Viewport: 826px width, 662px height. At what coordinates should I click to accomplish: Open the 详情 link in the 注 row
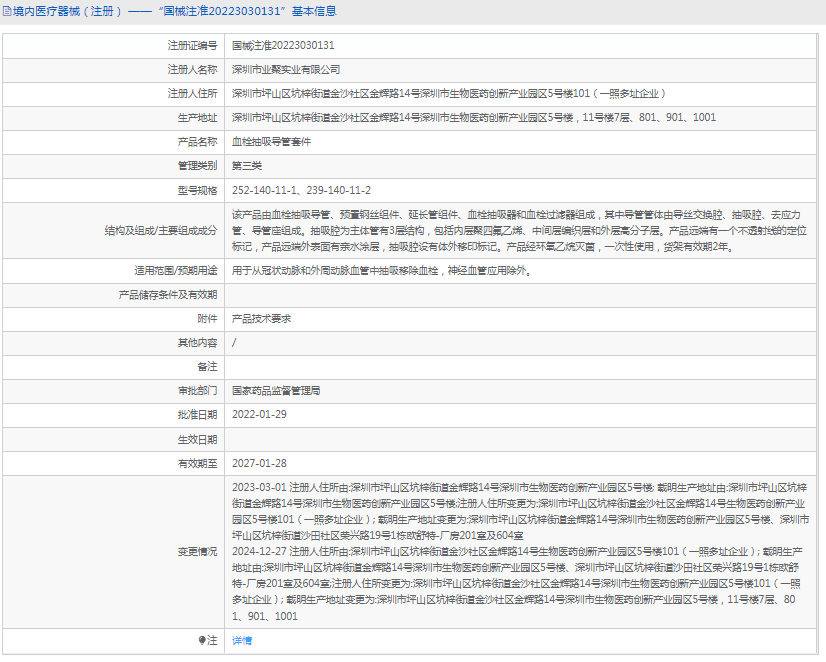point(242,640)
